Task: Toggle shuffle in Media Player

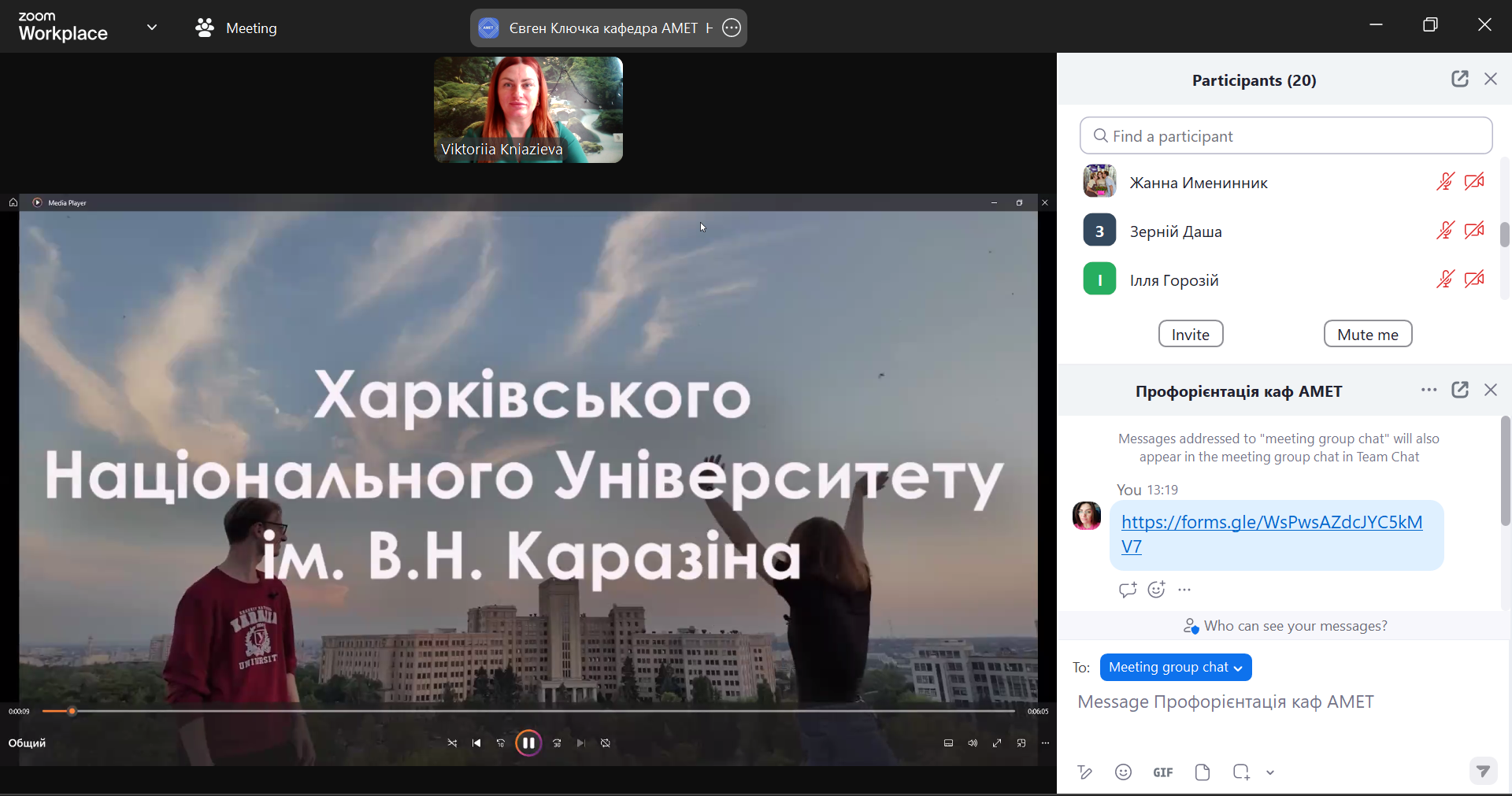Action: pos(452,743)
